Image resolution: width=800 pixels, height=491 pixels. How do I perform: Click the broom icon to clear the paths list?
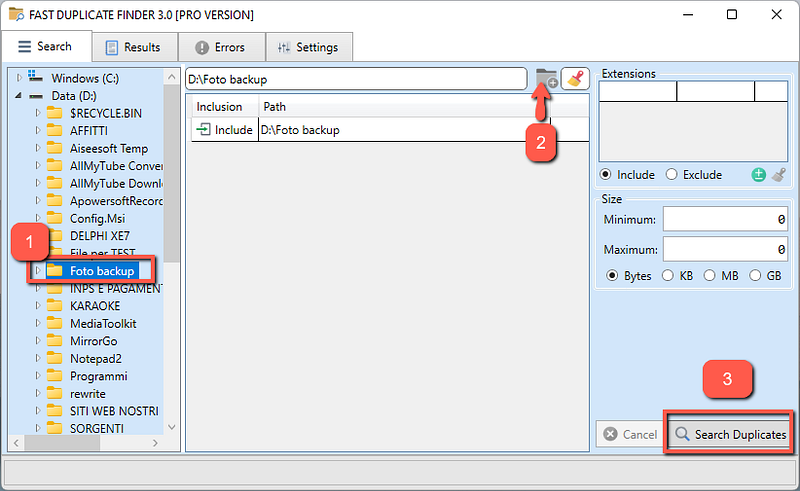[575, 79]
